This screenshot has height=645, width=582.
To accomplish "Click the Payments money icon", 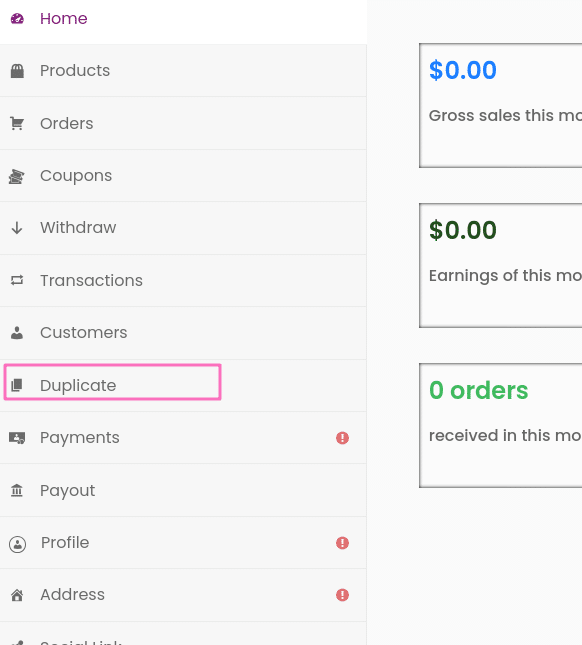I will point(17,438).
